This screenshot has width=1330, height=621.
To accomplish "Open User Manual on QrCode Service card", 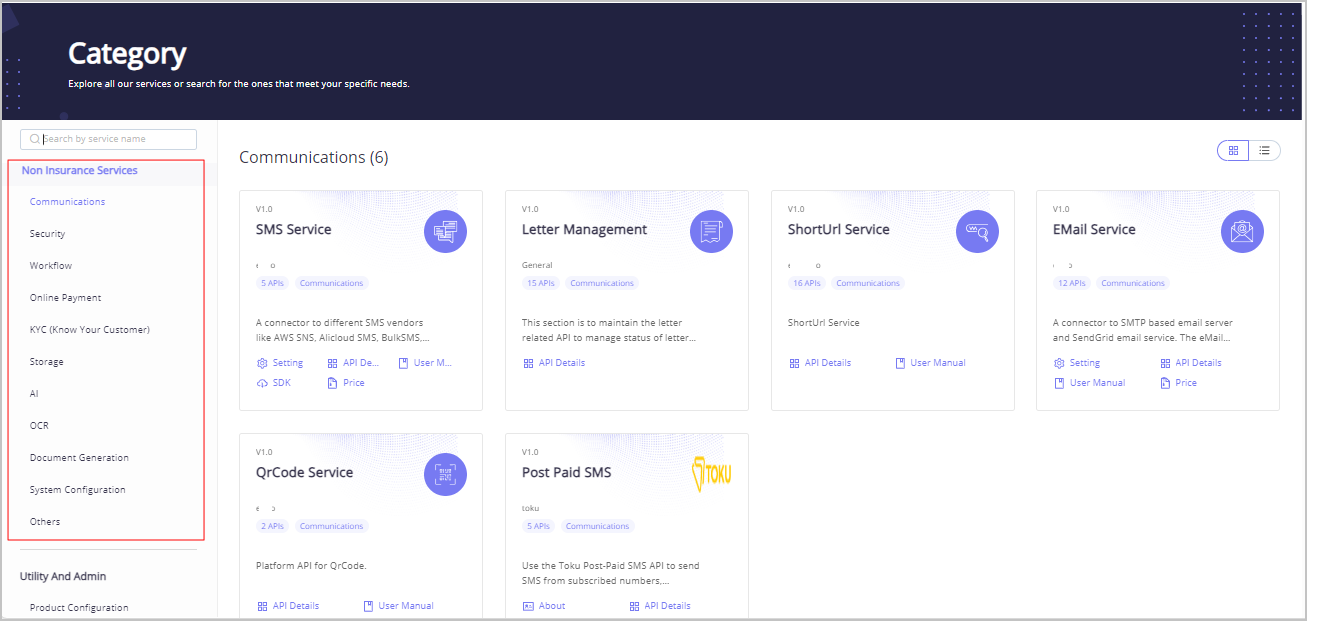I will coord(398,606).
